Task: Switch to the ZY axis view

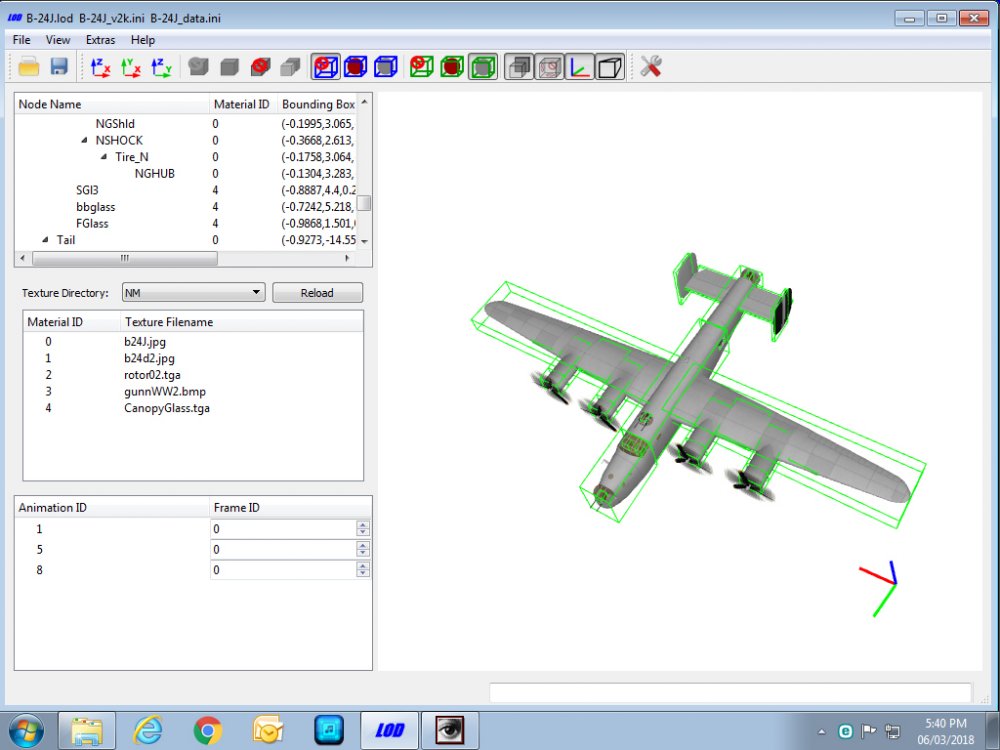Action: (x=161, y=66)
